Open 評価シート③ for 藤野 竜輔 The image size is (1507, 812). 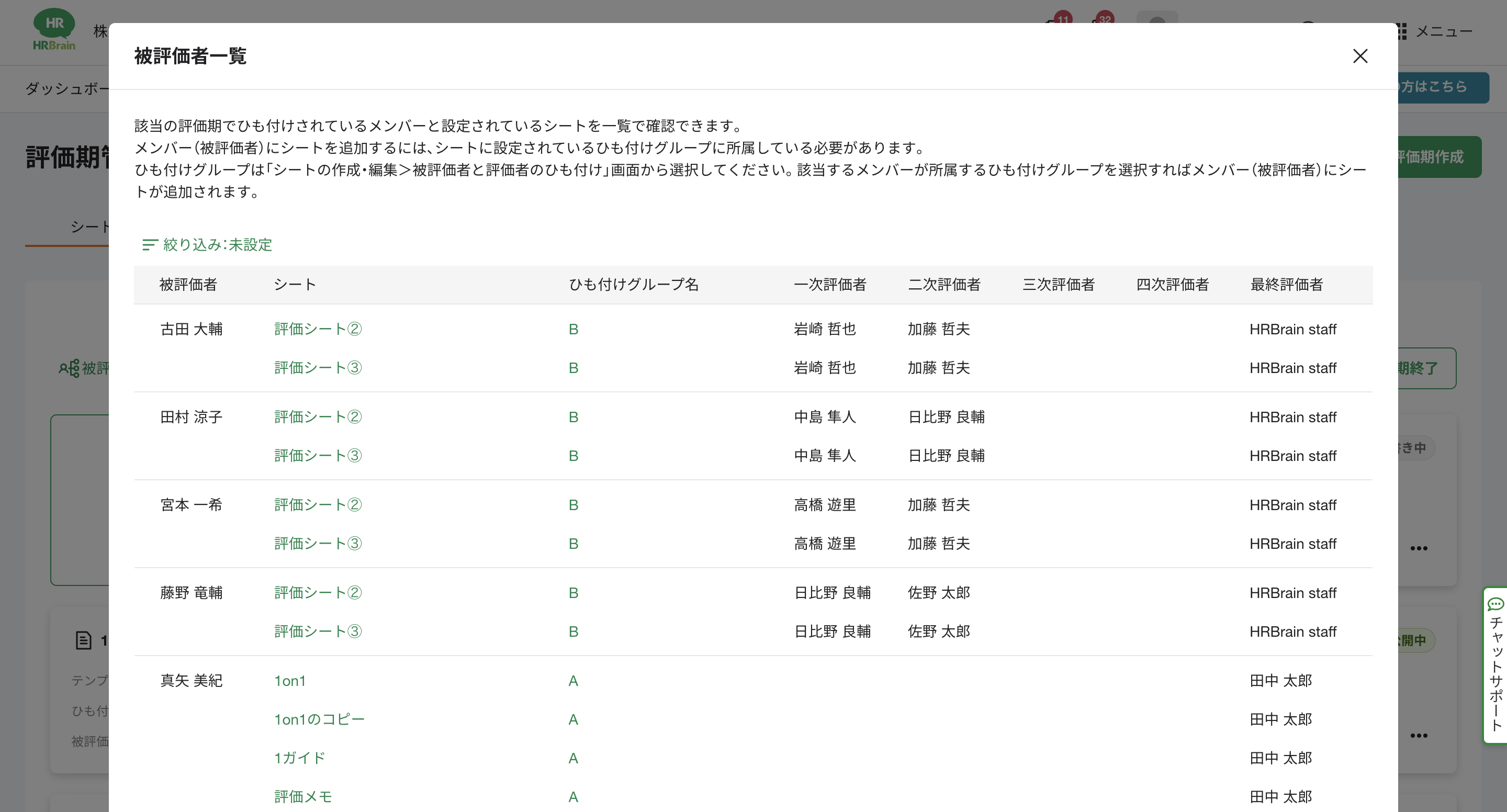[318, 631]
